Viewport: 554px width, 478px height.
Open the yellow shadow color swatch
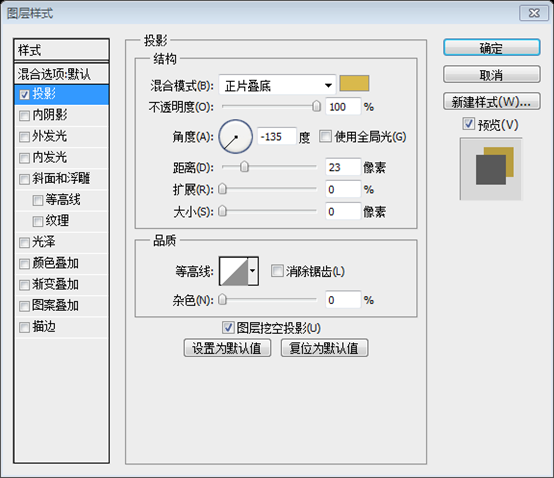click(354, 83)
